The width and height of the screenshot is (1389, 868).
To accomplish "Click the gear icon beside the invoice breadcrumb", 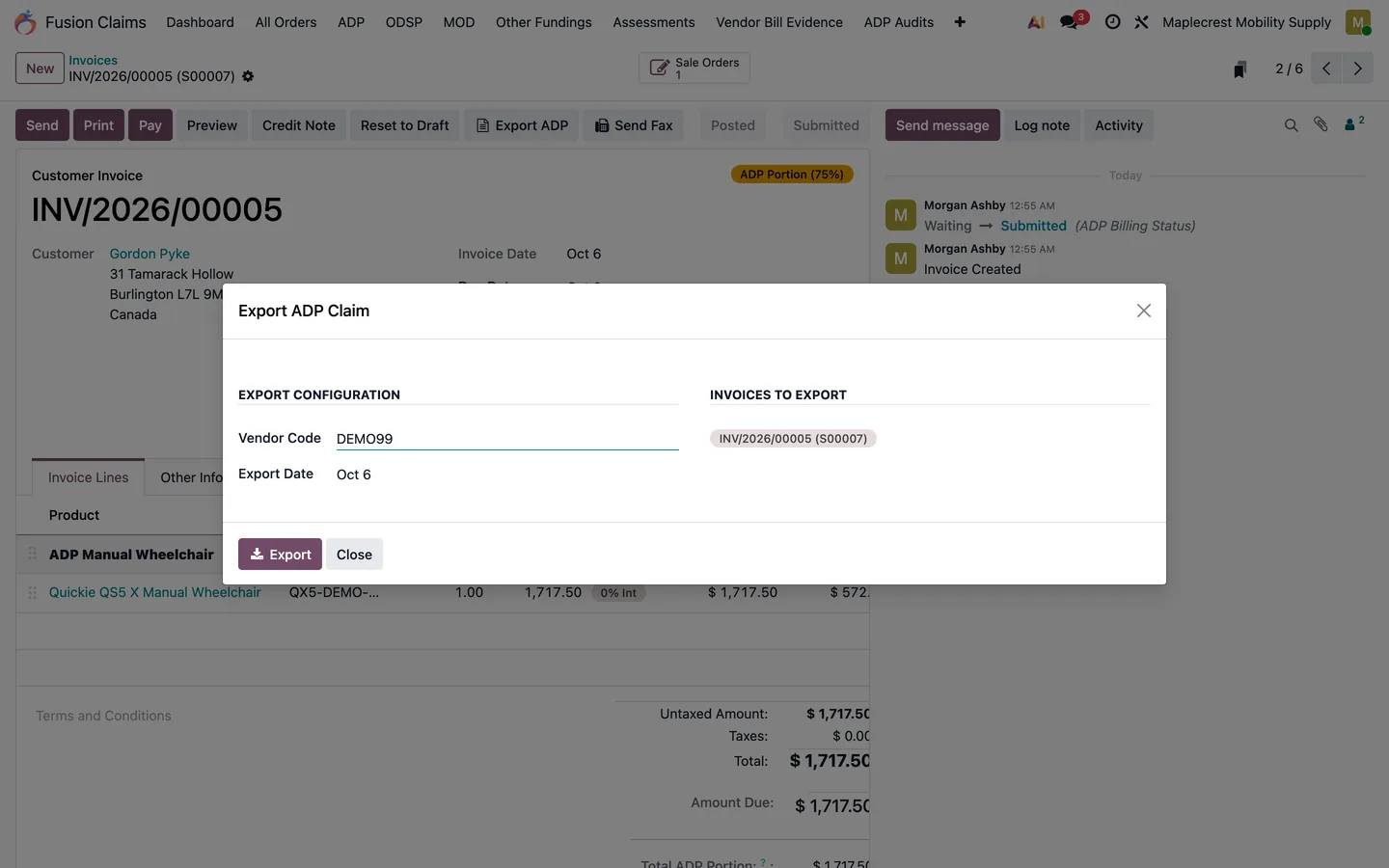I will (248, 76).
